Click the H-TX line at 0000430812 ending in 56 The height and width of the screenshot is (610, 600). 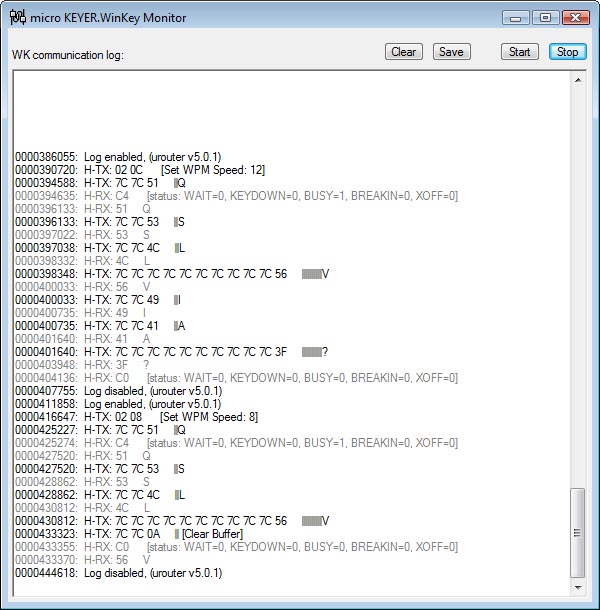[172, 521]
